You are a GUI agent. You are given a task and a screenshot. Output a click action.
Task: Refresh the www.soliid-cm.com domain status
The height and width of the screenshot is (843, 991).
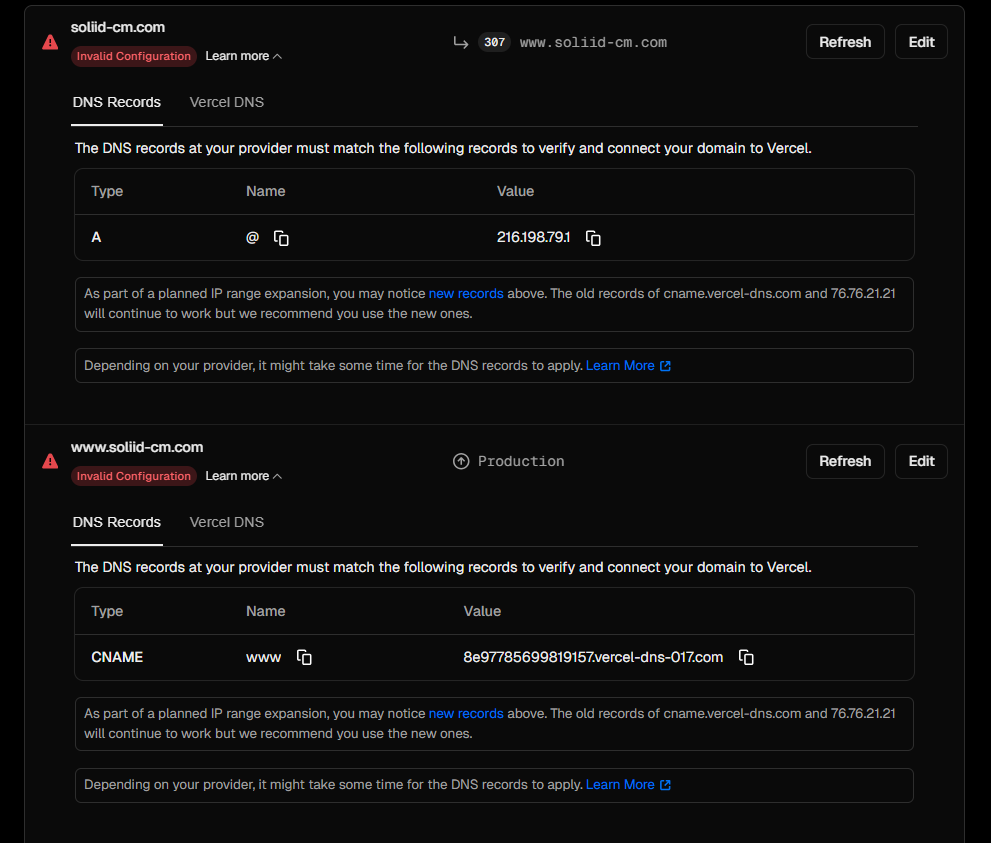845,461
